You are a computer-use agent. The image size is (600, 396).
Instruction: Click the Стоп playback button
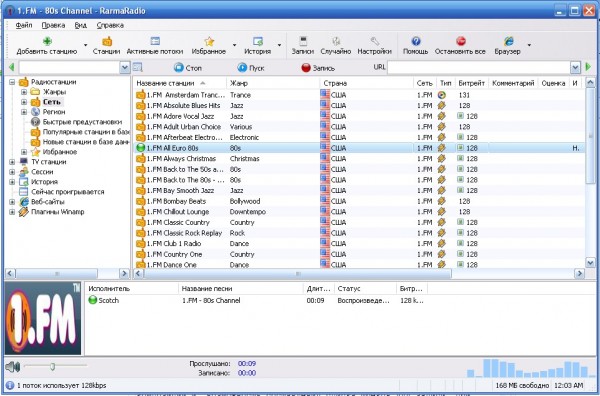click(188, 68)
